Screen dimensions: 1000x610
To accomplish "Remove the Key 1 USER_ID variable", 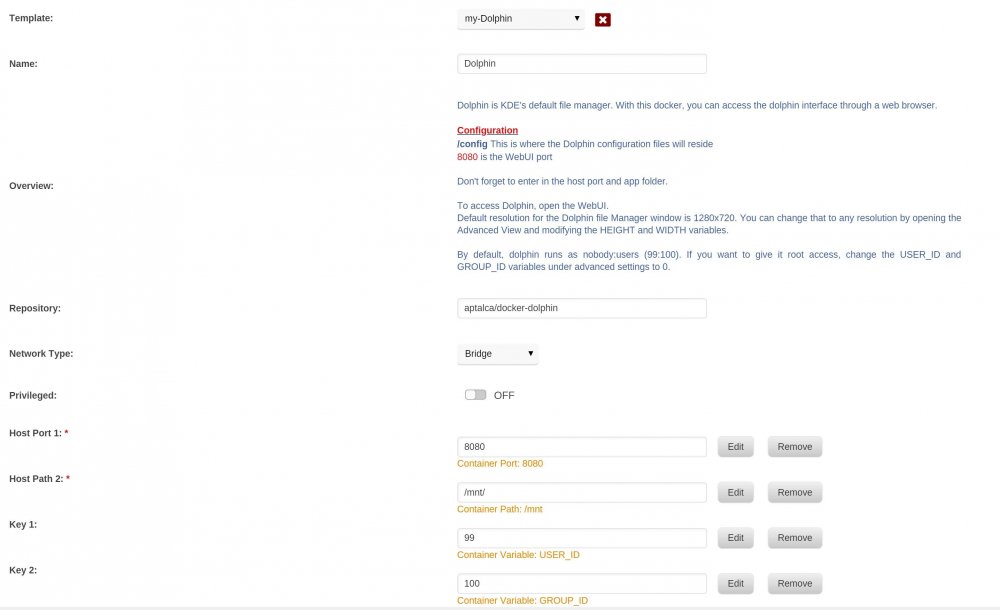I will tap(795, 538).
